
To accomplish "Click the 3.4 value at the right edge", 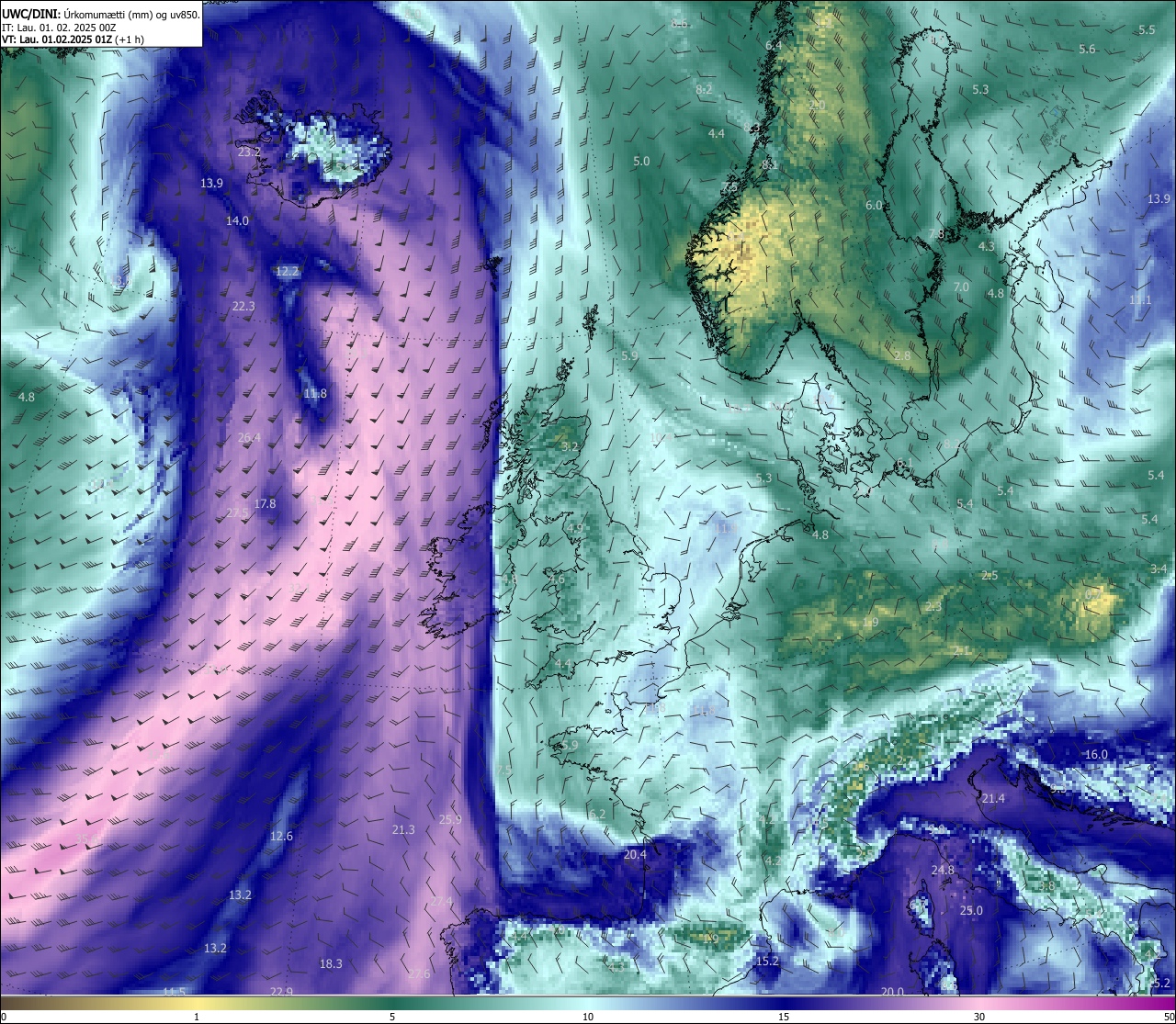I will [1159, 568].
